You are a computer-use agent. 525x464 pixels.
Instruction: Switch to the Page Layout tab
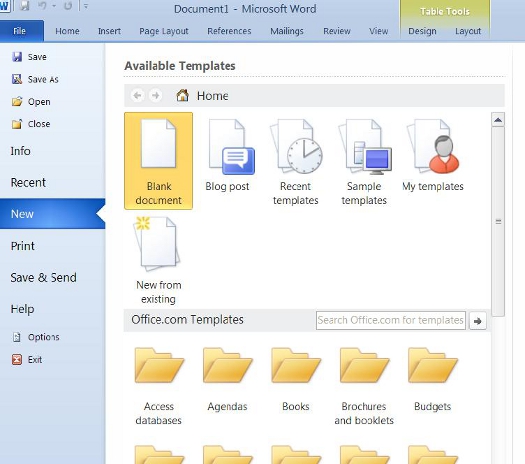point(164,31)
